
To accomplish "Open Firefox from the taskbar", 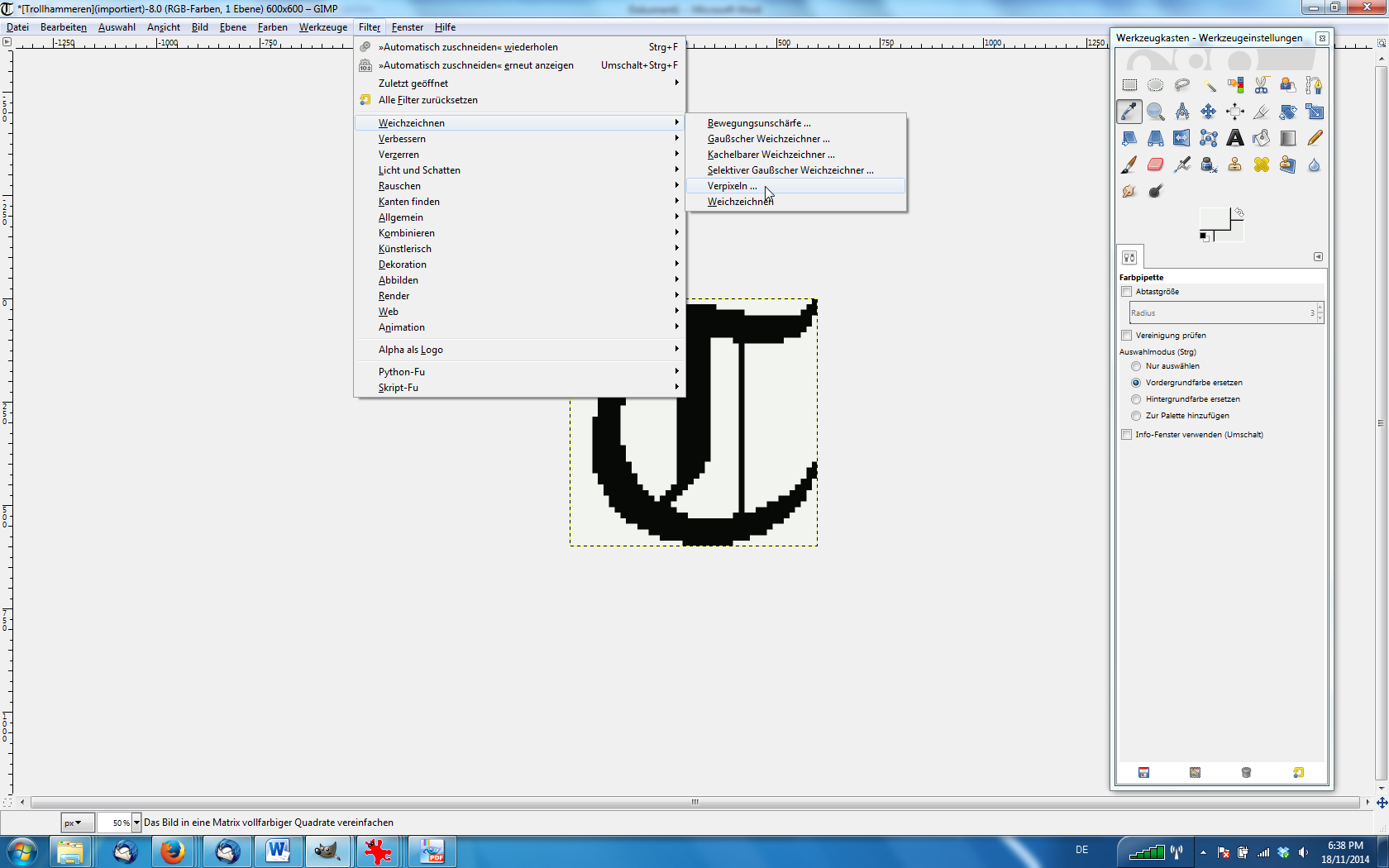I will point(173,851).
